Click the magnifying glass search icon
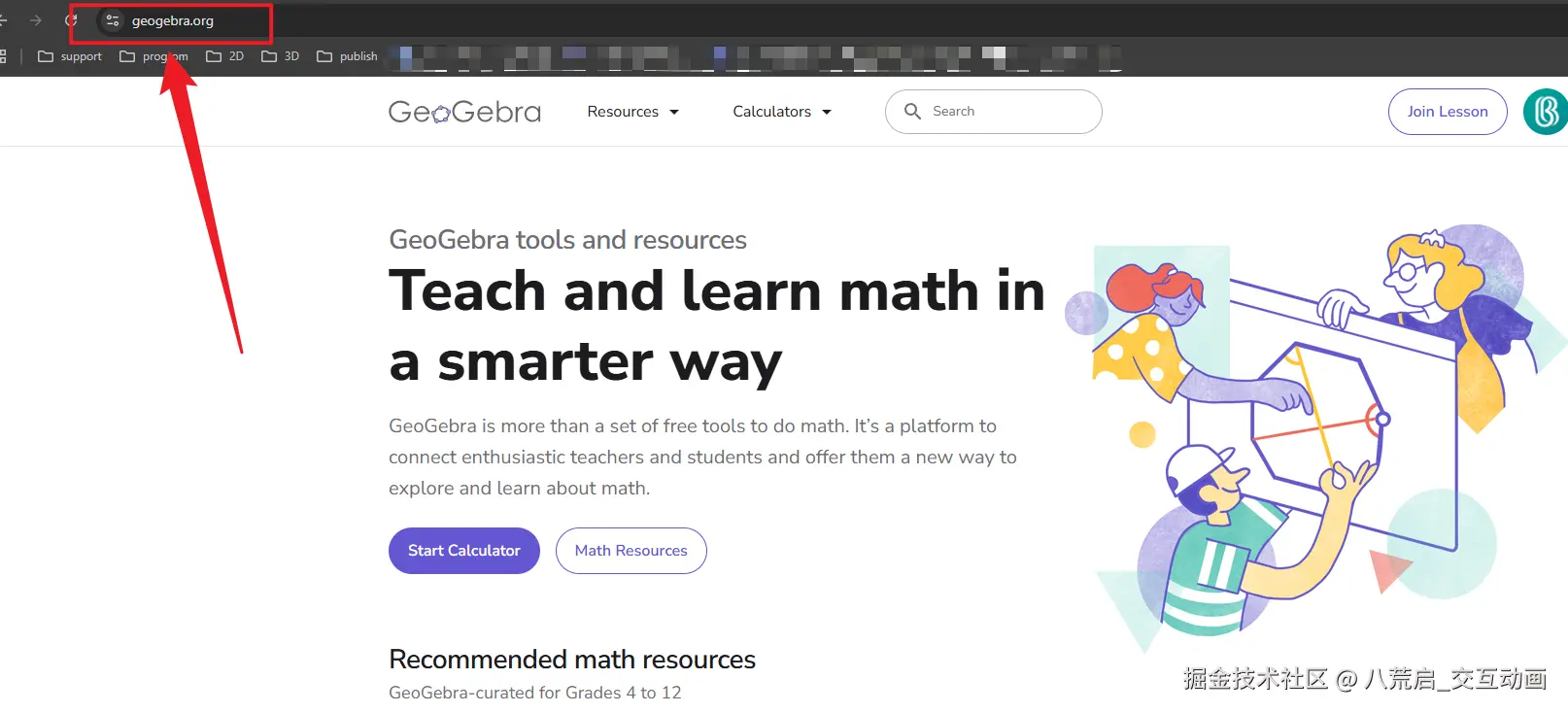 [x=912, y=112]
